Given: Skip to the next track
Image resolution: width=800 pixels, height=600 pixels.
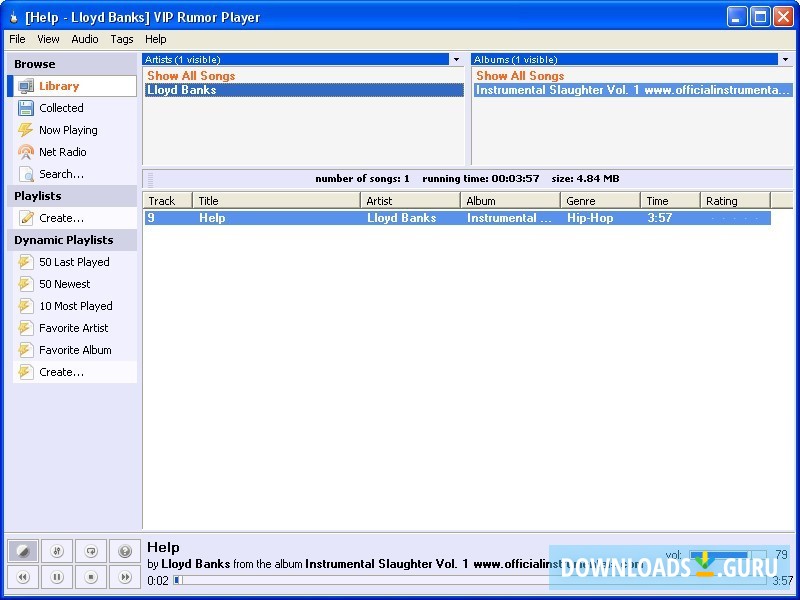Looking at the screenshot, I should click(125, 577).
